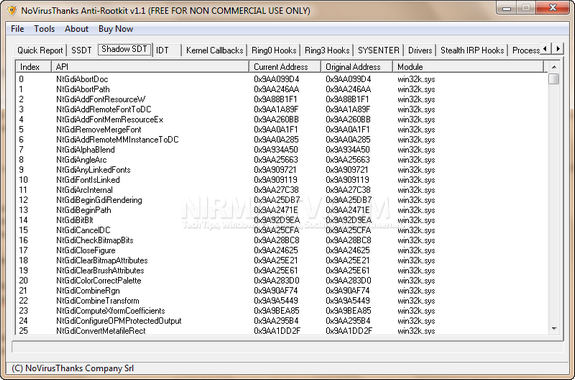Screen dimensions: 575x380
Task: Select the NtGdiComputeXformCoefficients row
Action: (x=281, y=311)
